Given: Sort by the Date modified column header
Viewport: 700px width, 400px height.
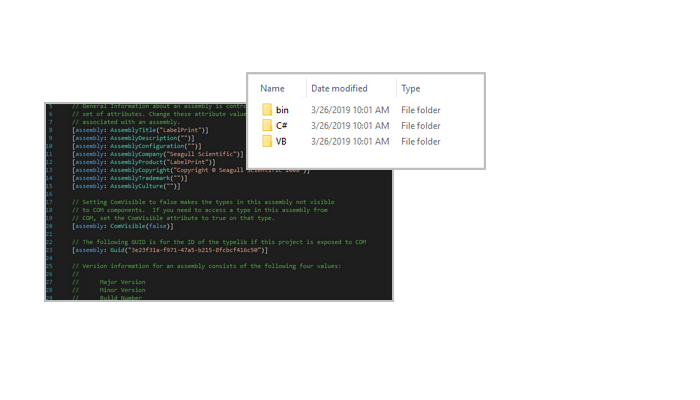Looking at the screenshot, I should click(339, 88).
